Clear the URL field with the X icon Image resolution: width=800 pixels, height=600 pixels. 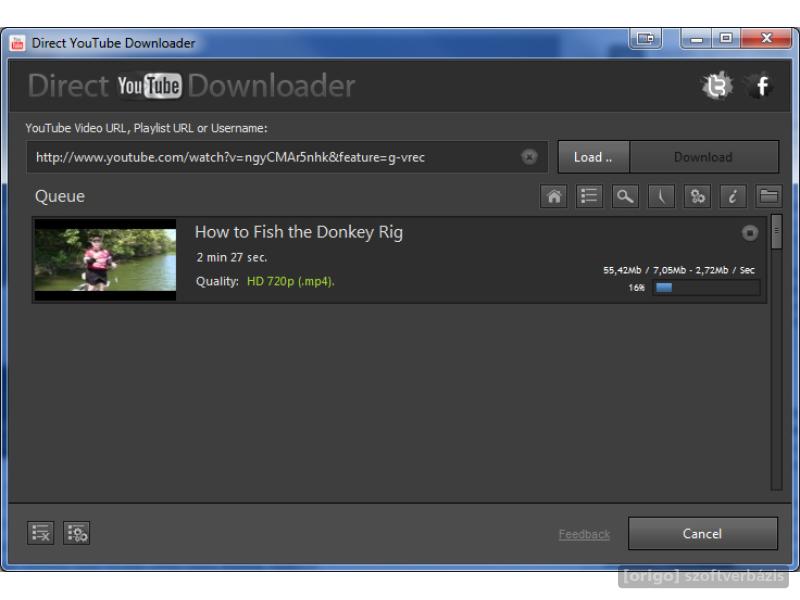click(529, 157)
